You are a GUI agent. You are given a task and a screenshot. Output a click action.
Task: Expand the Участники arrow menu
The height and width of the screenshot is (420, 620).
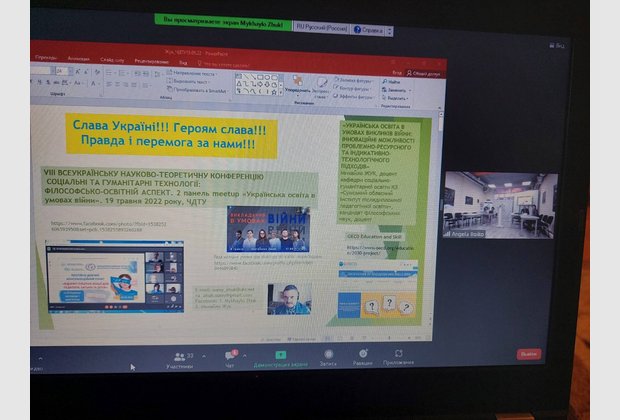coord(204,356)
